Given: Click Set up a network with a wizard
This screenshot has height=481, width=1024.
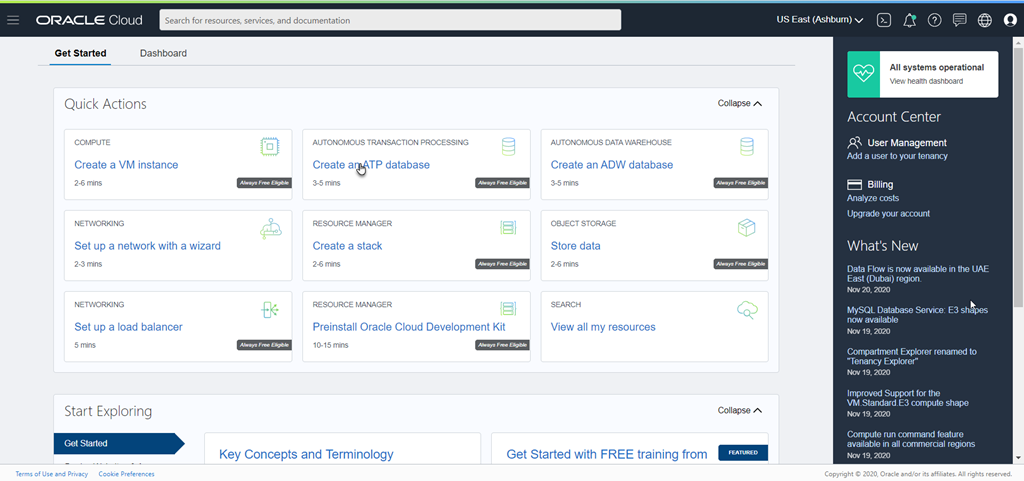Looking at the screenshot, I should [148, 246].
